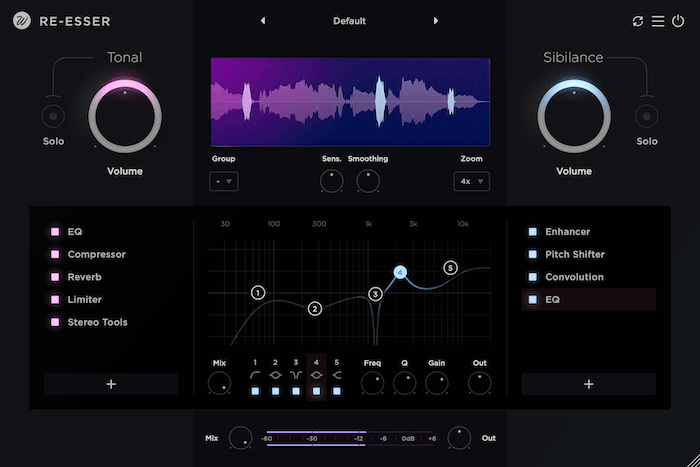Toggle Tonal Solo button

point(53,117)
